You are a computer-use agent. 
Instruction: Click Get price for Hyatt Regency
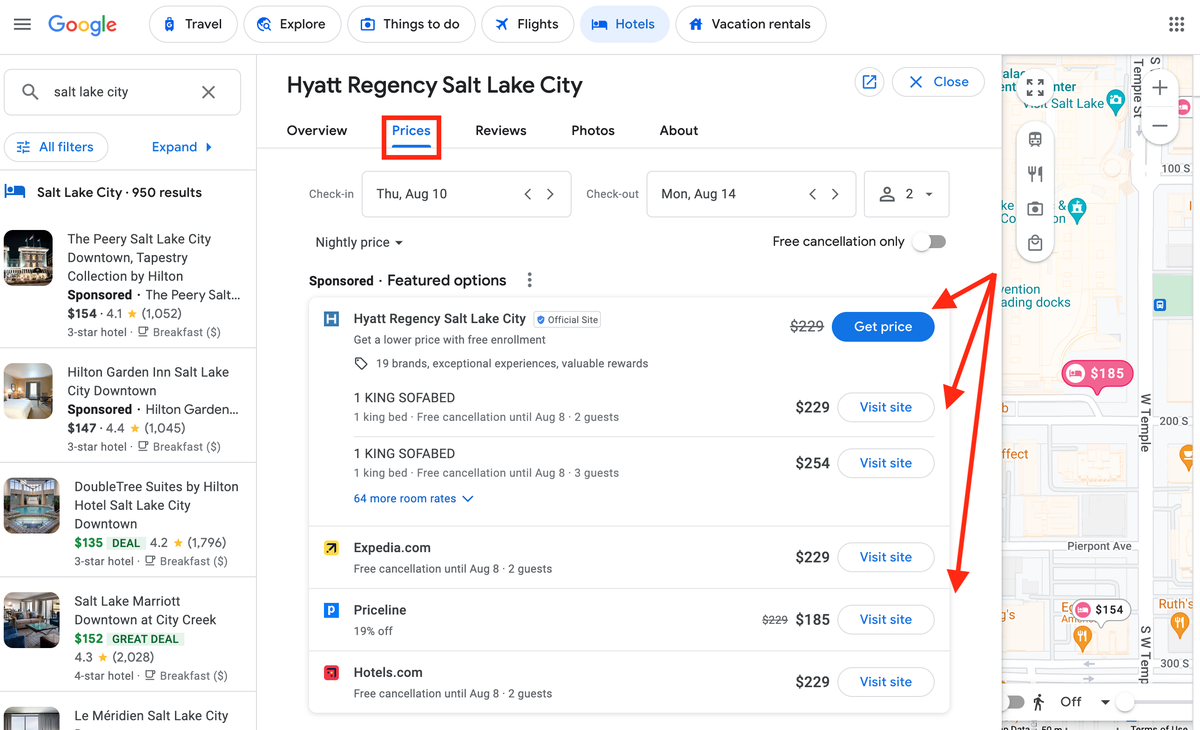883,327
